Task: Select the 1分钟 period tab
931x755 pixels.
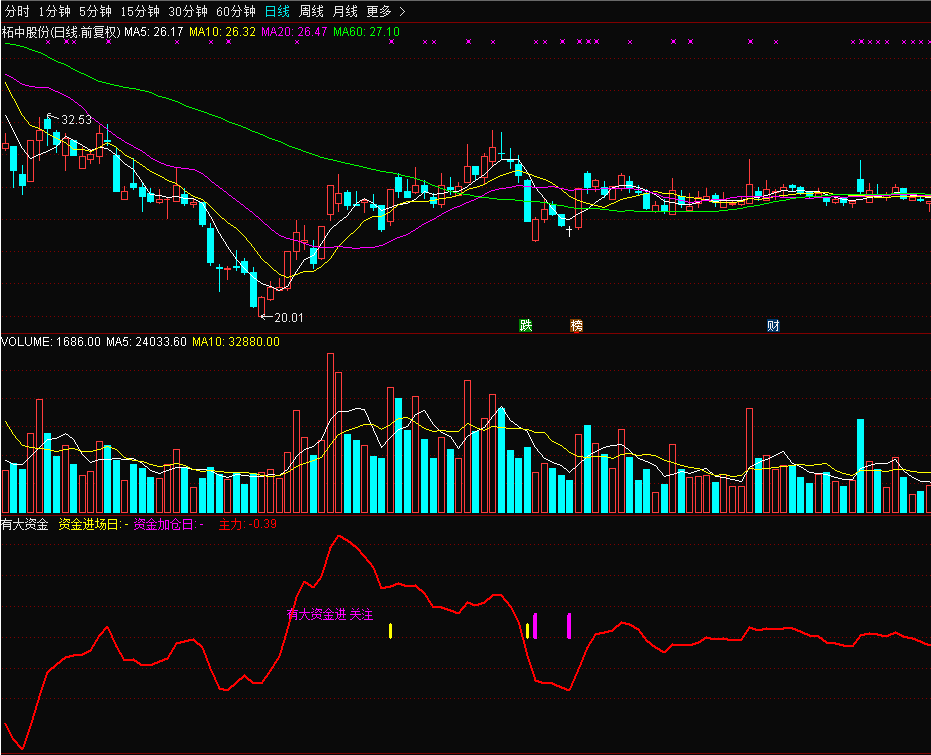Action: tap(54, 11)
